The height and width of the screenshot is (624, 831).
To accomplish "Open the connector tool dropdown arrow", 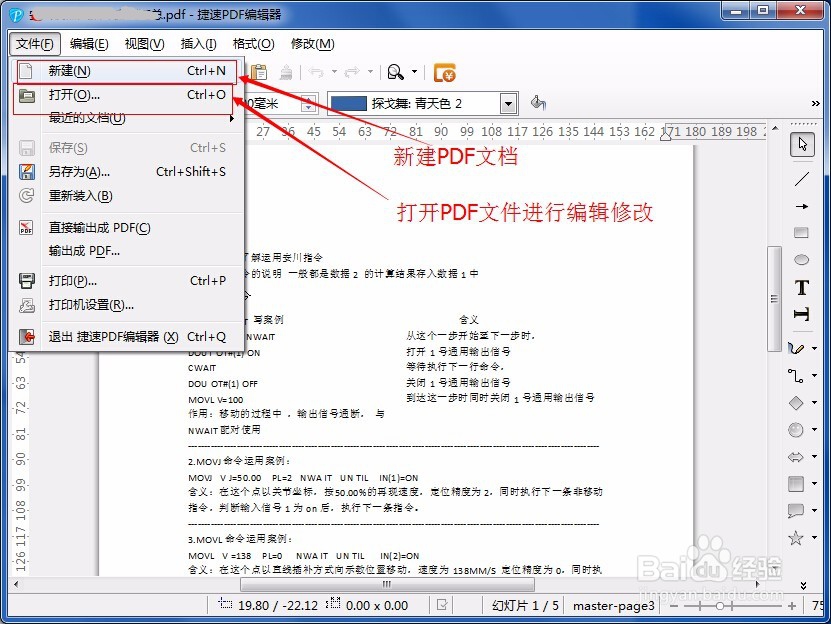I will click(x=815, y=375).
